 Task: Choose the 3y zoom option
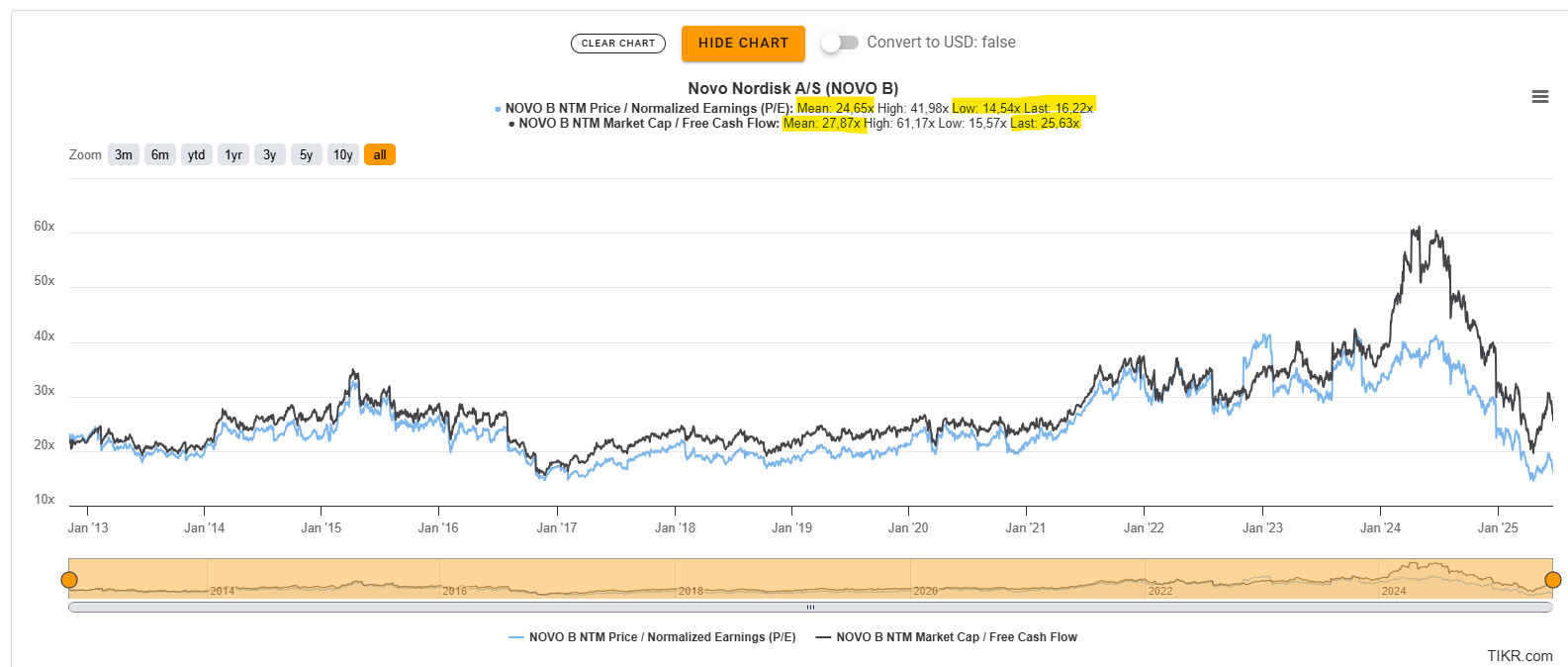click(x=270, y=154)
